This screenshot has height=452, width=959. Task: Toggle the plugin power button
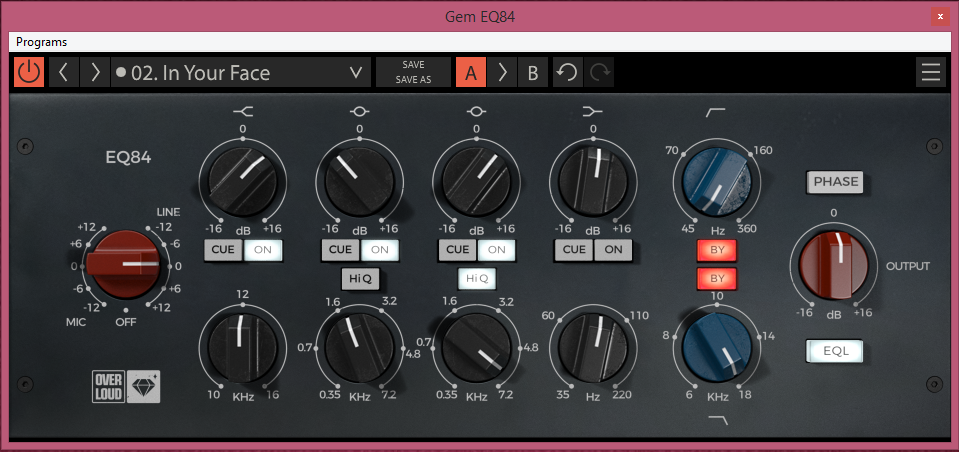pos(29,73)
